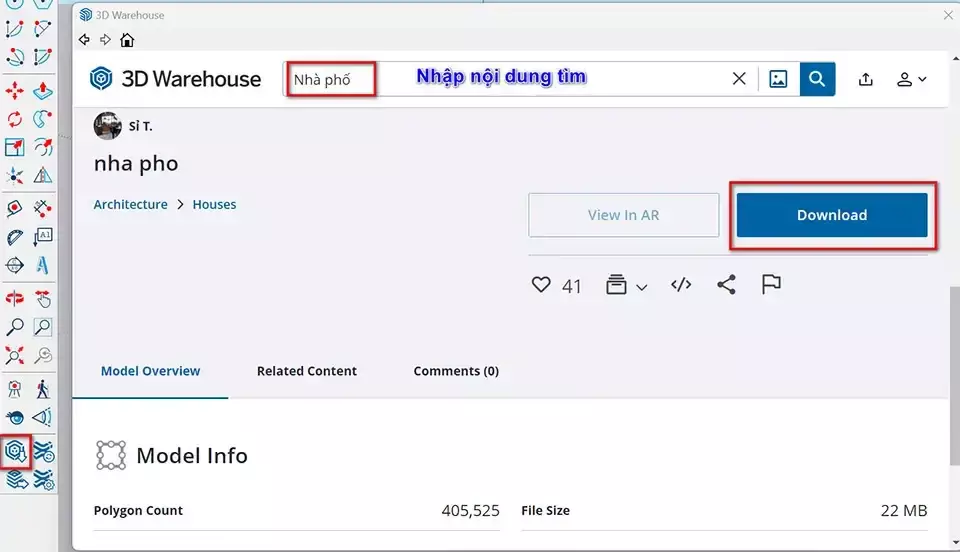Close the 3D Warehouse window
This screenshot has width=960, height=552.
[x=948, y=15]
